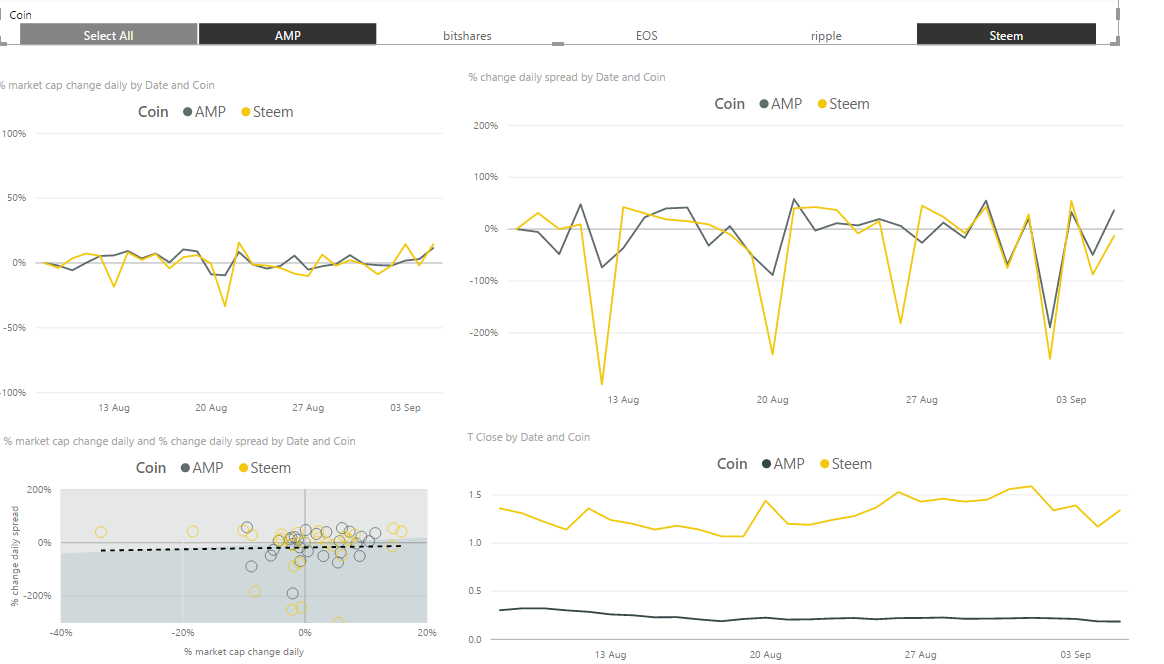Click the Steem legend dot in the daily spread line chart

822,104
